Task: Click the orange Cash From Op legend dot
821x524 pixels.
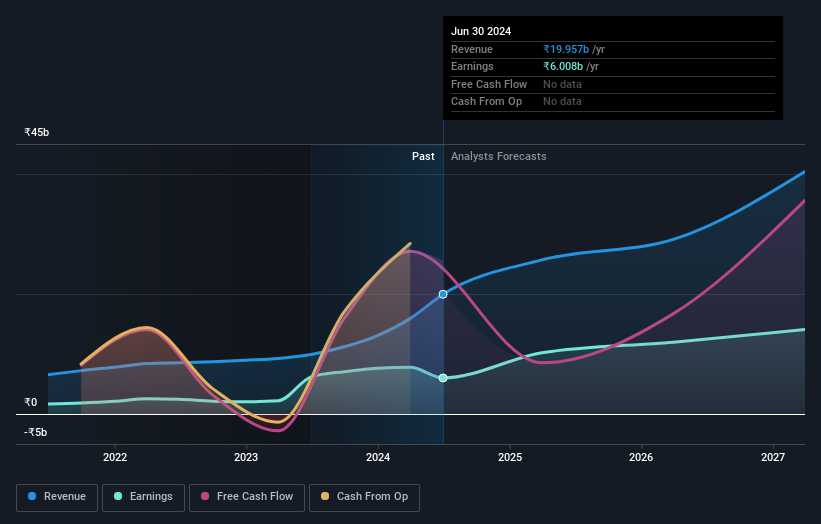Action: pos(325,496)
